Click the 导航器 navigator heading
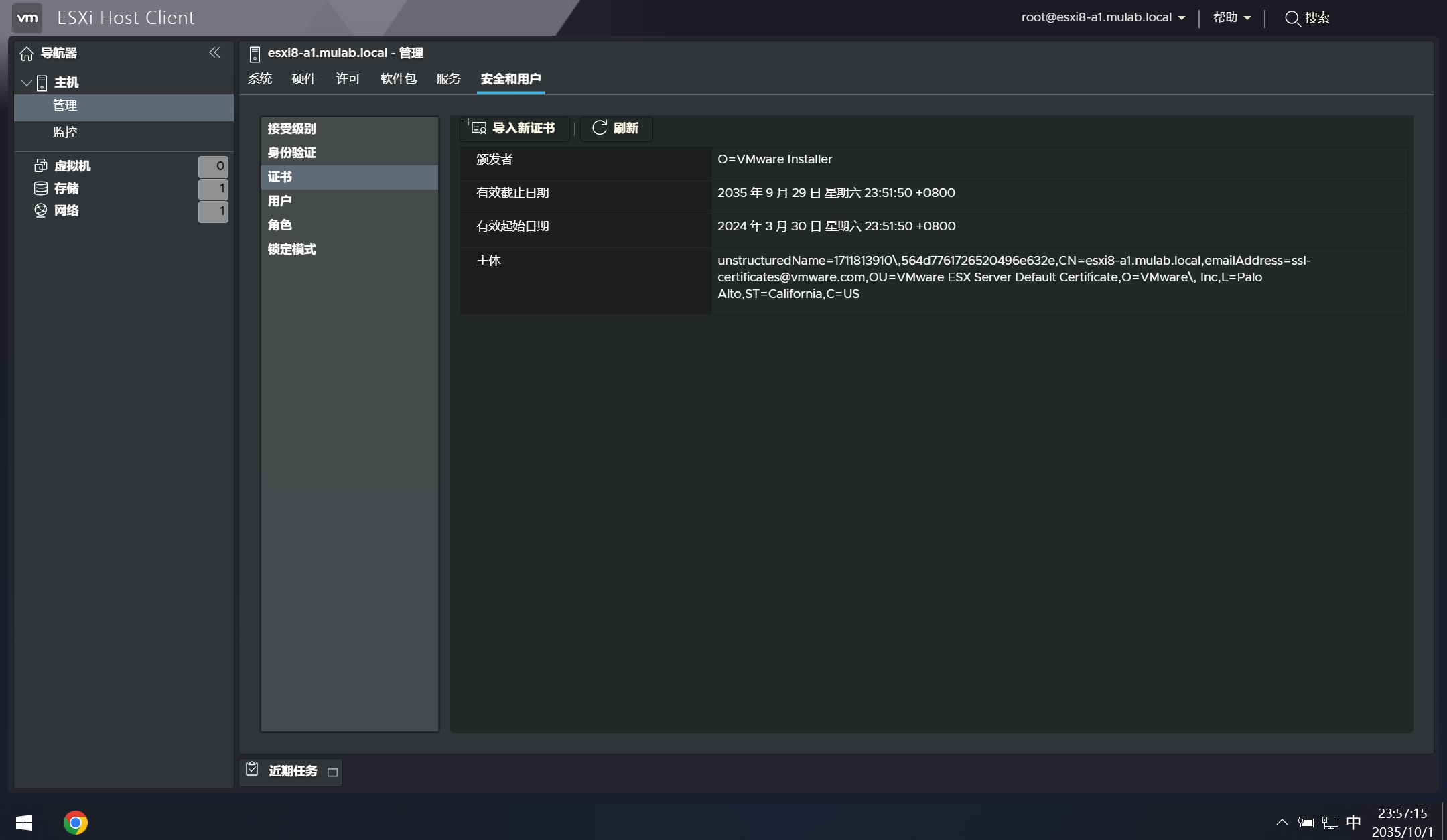Screen dimensions: 1447x840 pyautogui.click(x=58, y=53)
